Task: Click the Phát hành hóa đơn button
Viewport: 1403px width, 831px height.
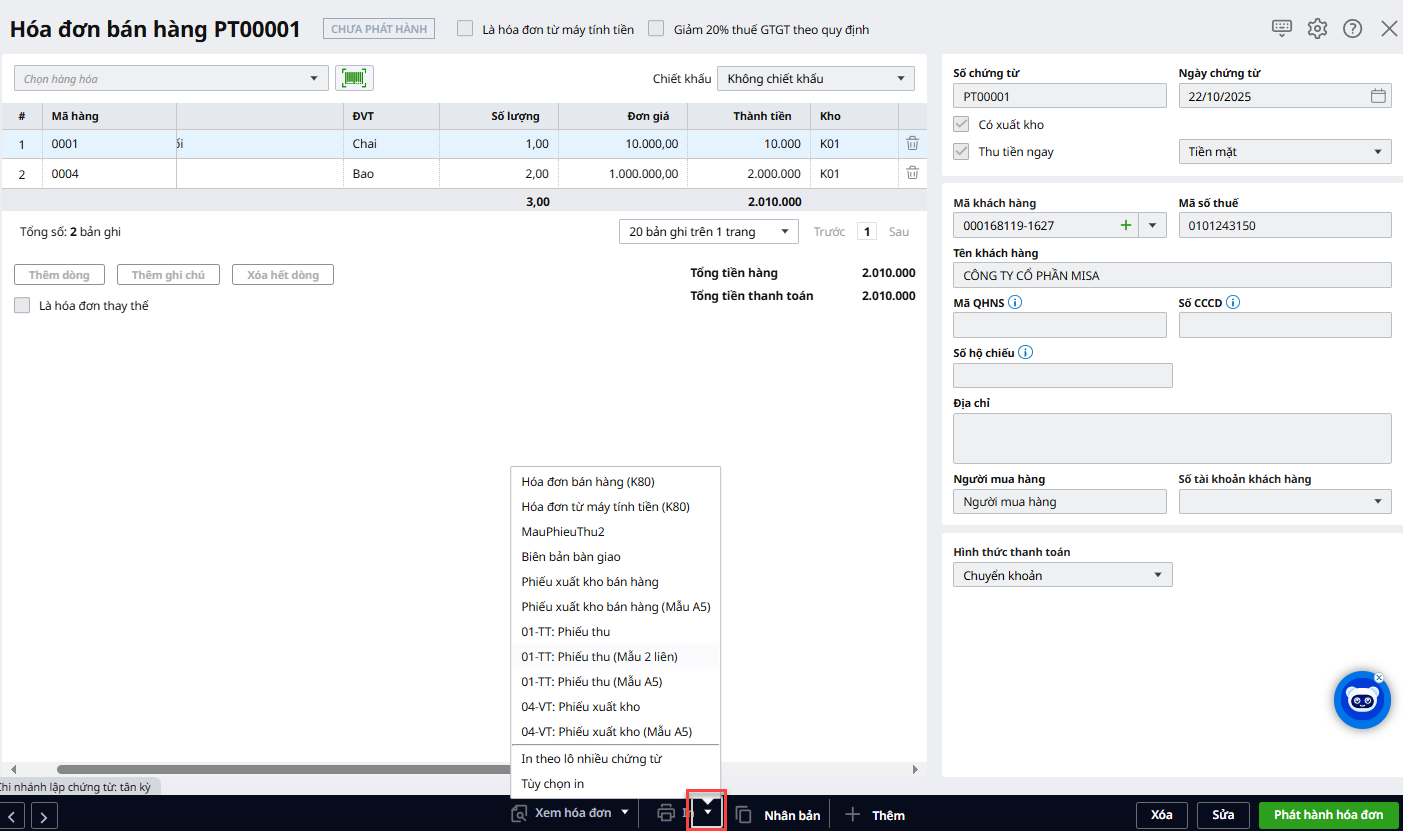Action: [x=1328, y=814]
